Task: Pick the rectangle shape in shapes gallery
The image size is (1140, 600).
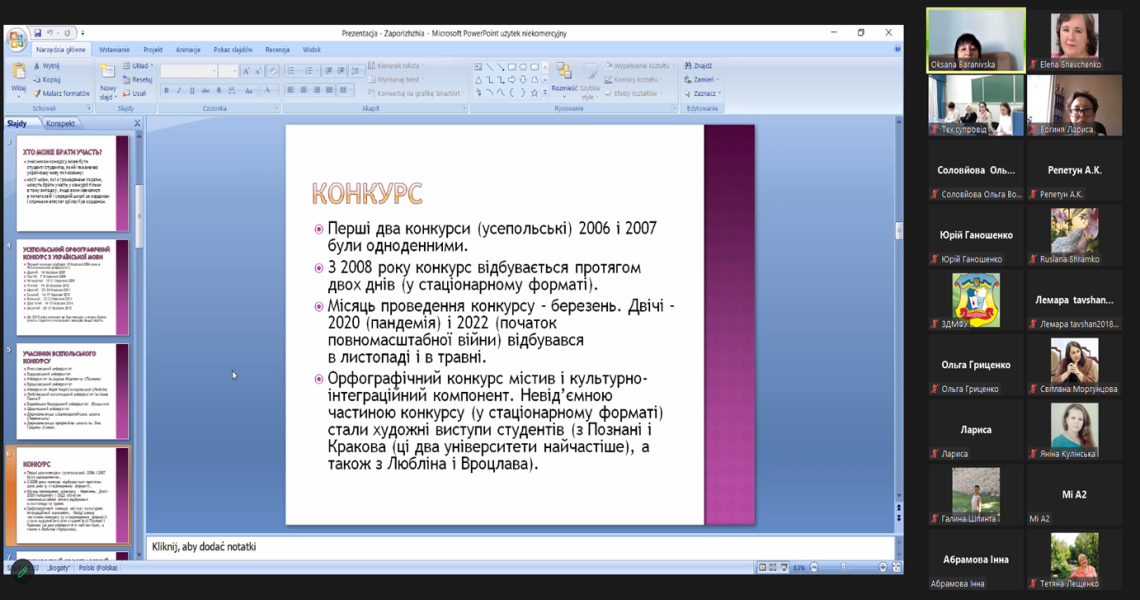Action: click(x=512, y=67)
